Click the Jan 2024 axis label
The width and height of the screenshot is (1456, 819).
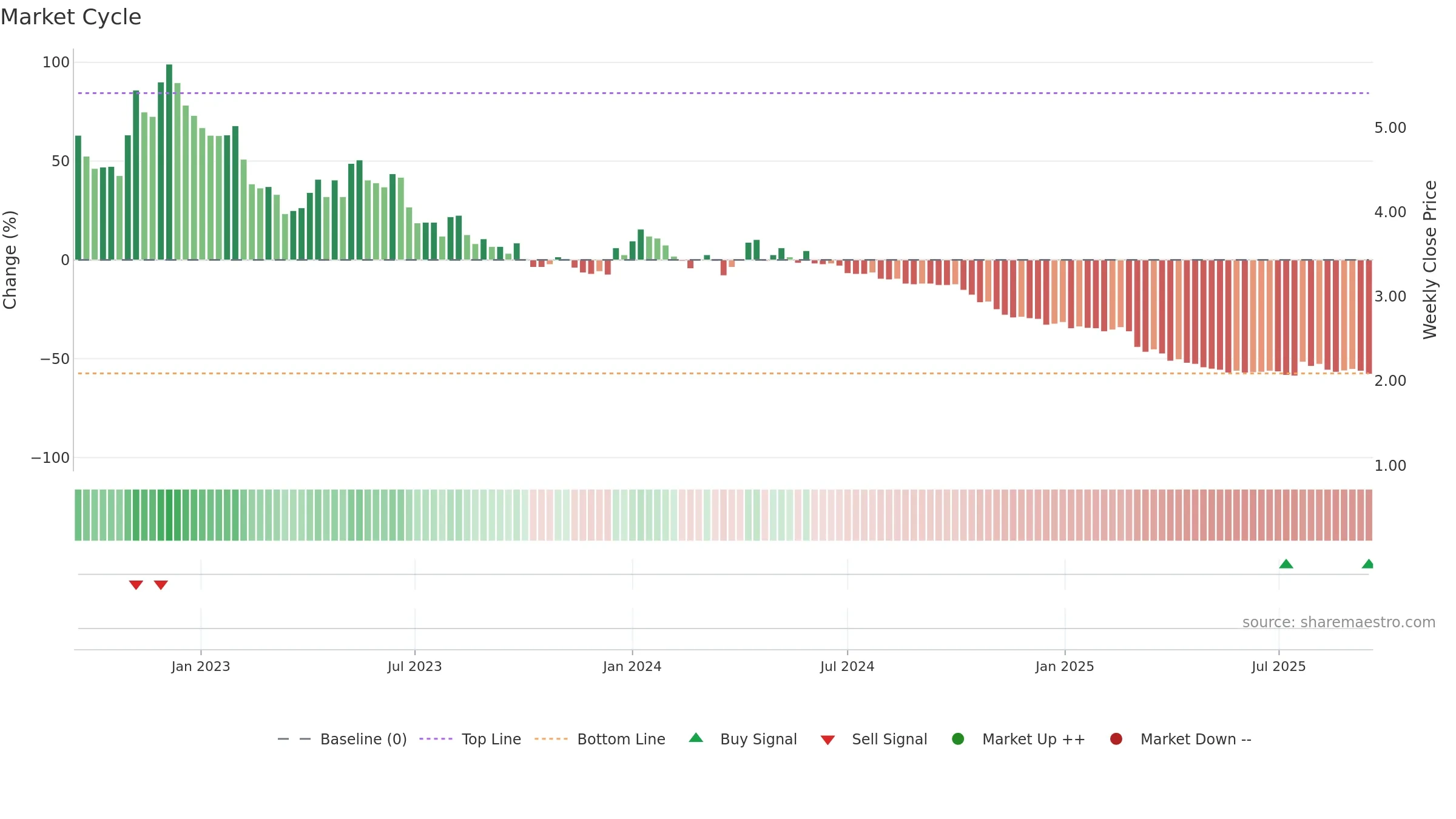coord(632,667)
